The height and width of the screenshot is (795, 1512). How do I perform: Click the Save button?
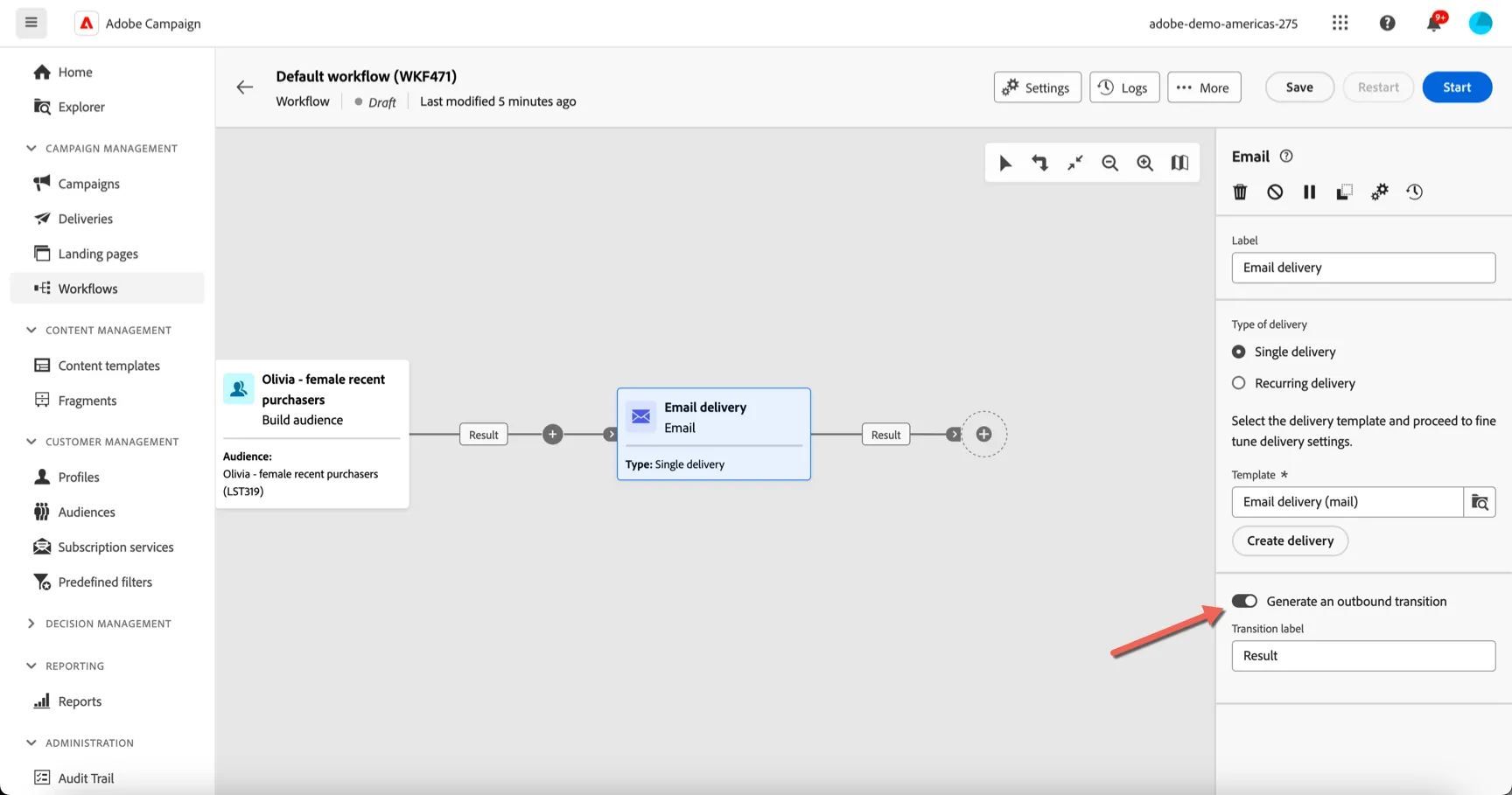click(1299, 87)
